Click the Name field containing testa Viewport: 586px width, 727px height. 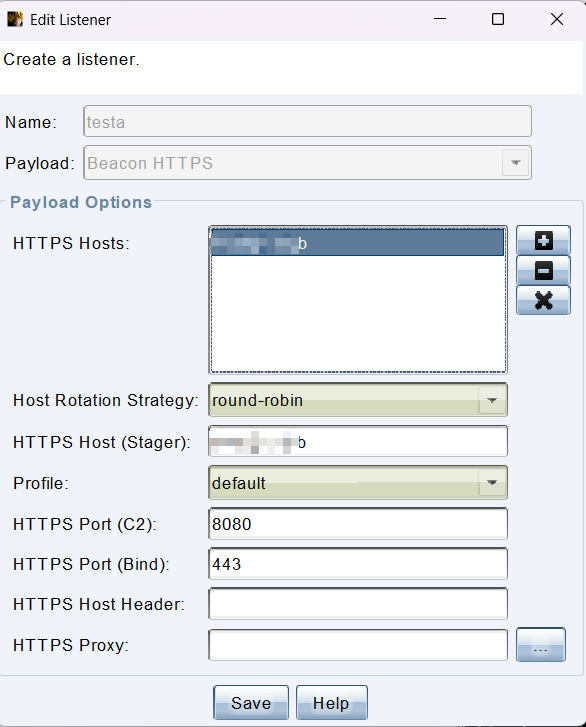307,121
